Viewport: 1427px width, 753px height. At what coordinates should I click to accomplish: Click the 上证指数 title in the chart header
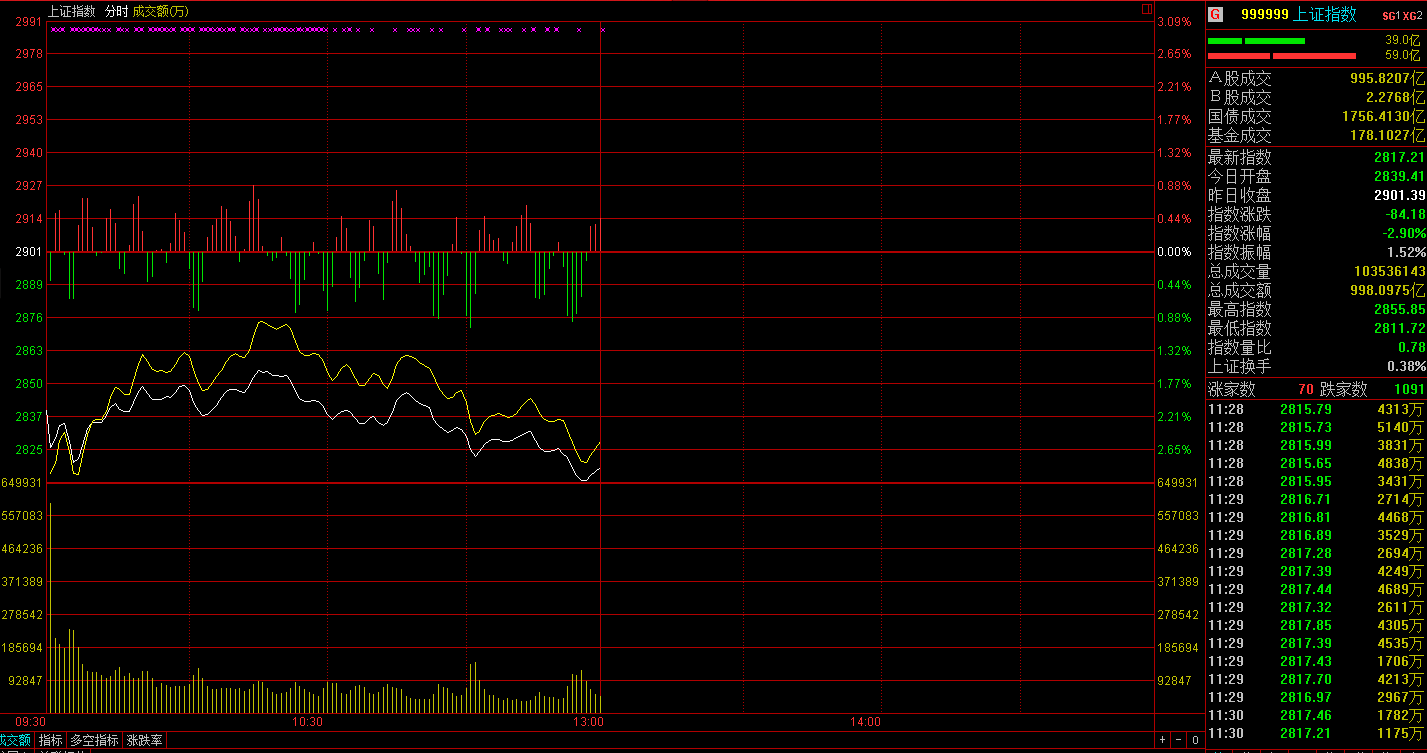coord(72,11)
